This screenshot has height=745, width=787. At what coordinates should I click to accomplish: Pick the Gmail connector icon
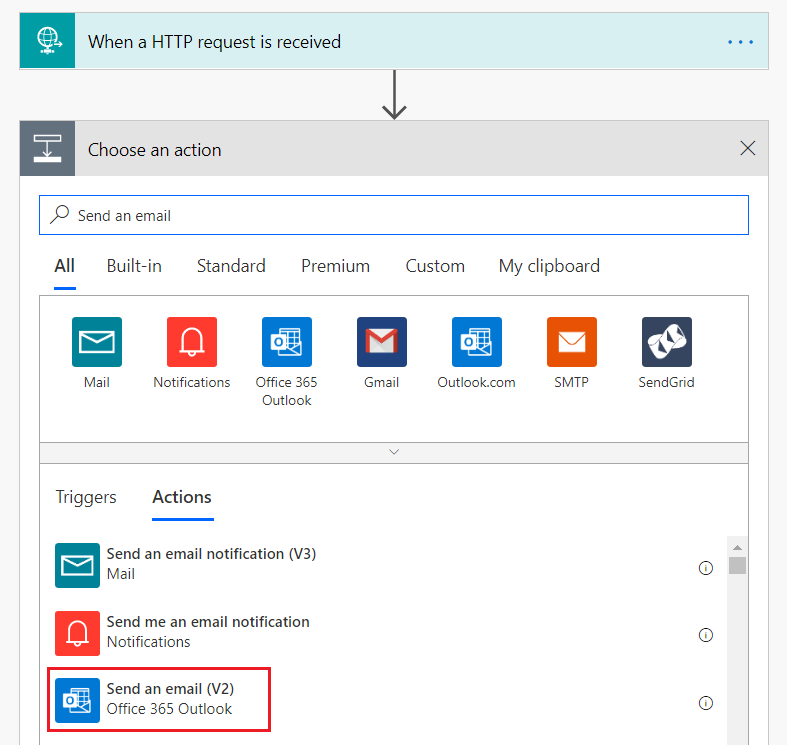click(x=382, y=342)
